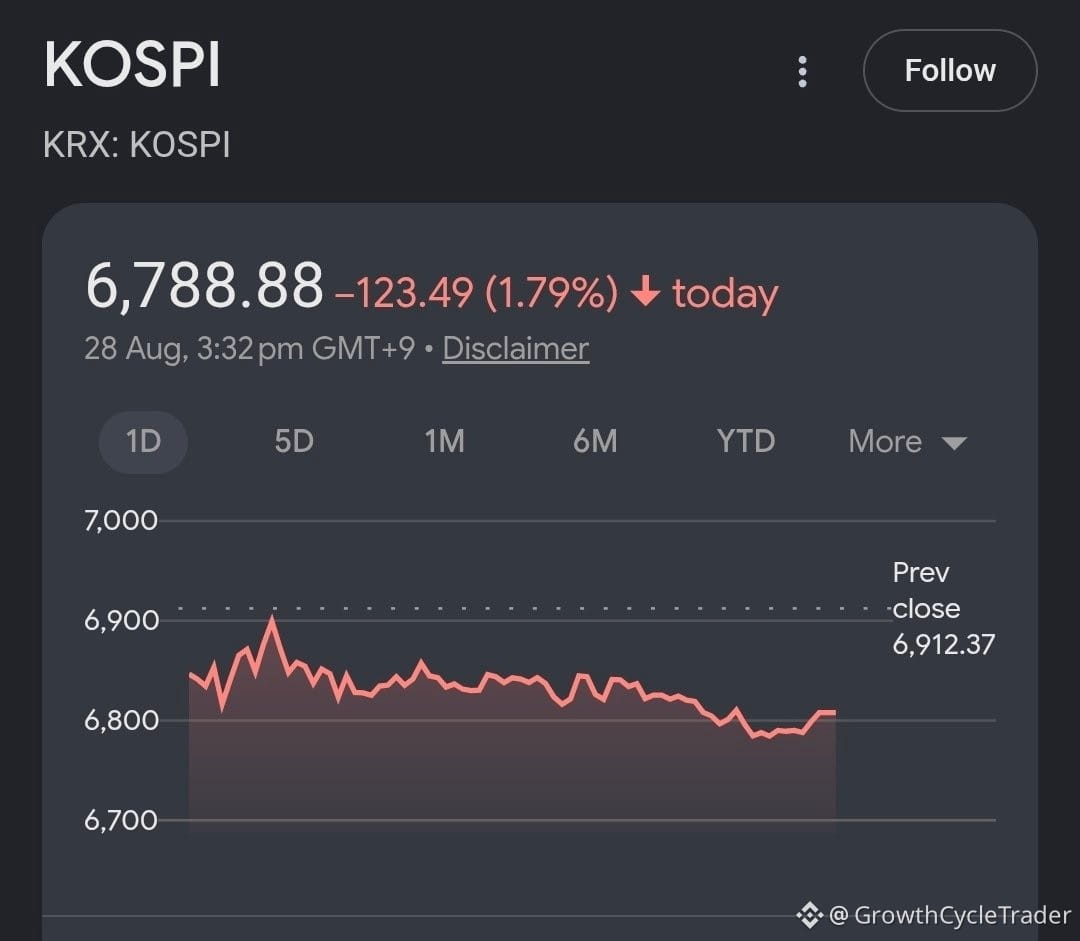Click the red down arrow indicator
The image size is (1080, 941).
click(645, 291)
